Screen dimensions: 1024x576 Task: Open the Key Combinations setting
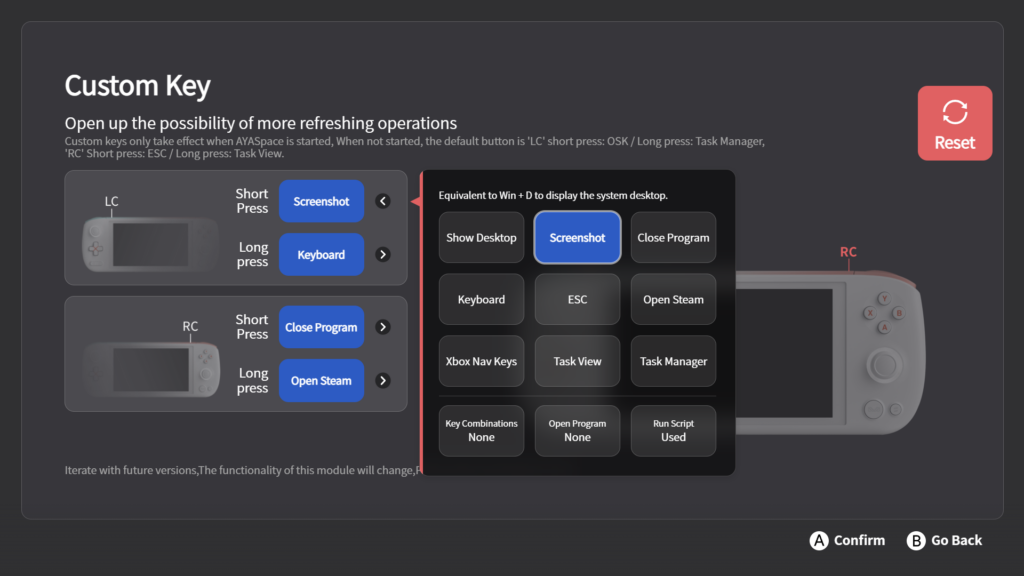coord(481,431)
